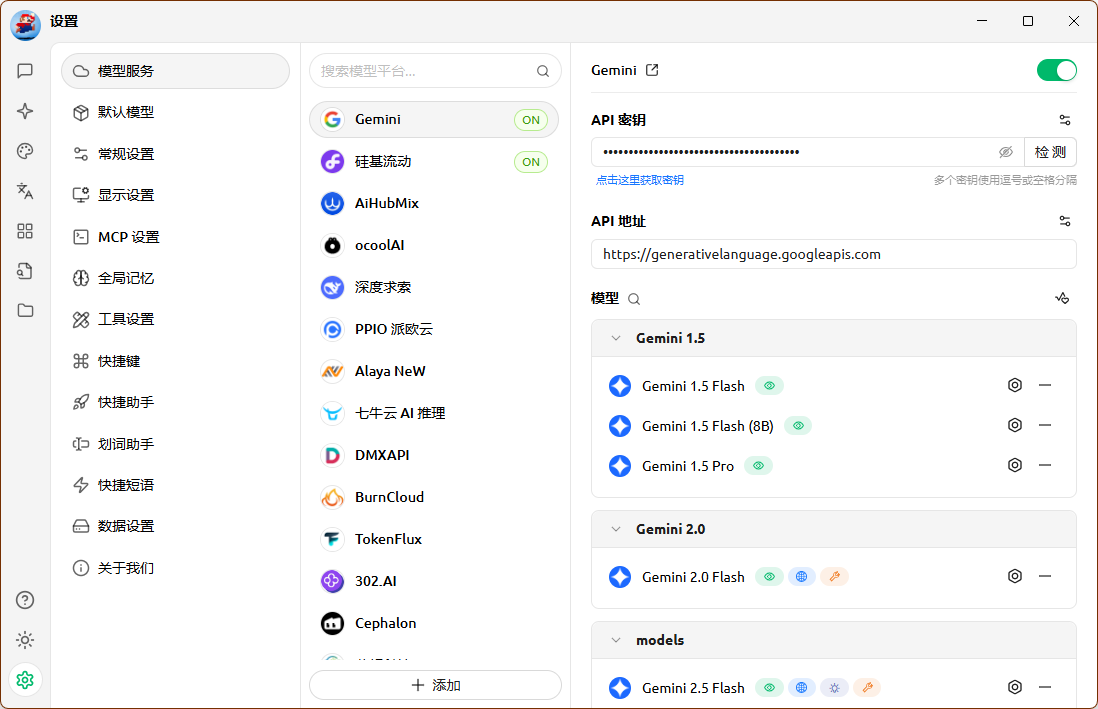Viewport: 1098px width, 709px height.
Task: Collapse the models group
Action: tap(616, 640)
